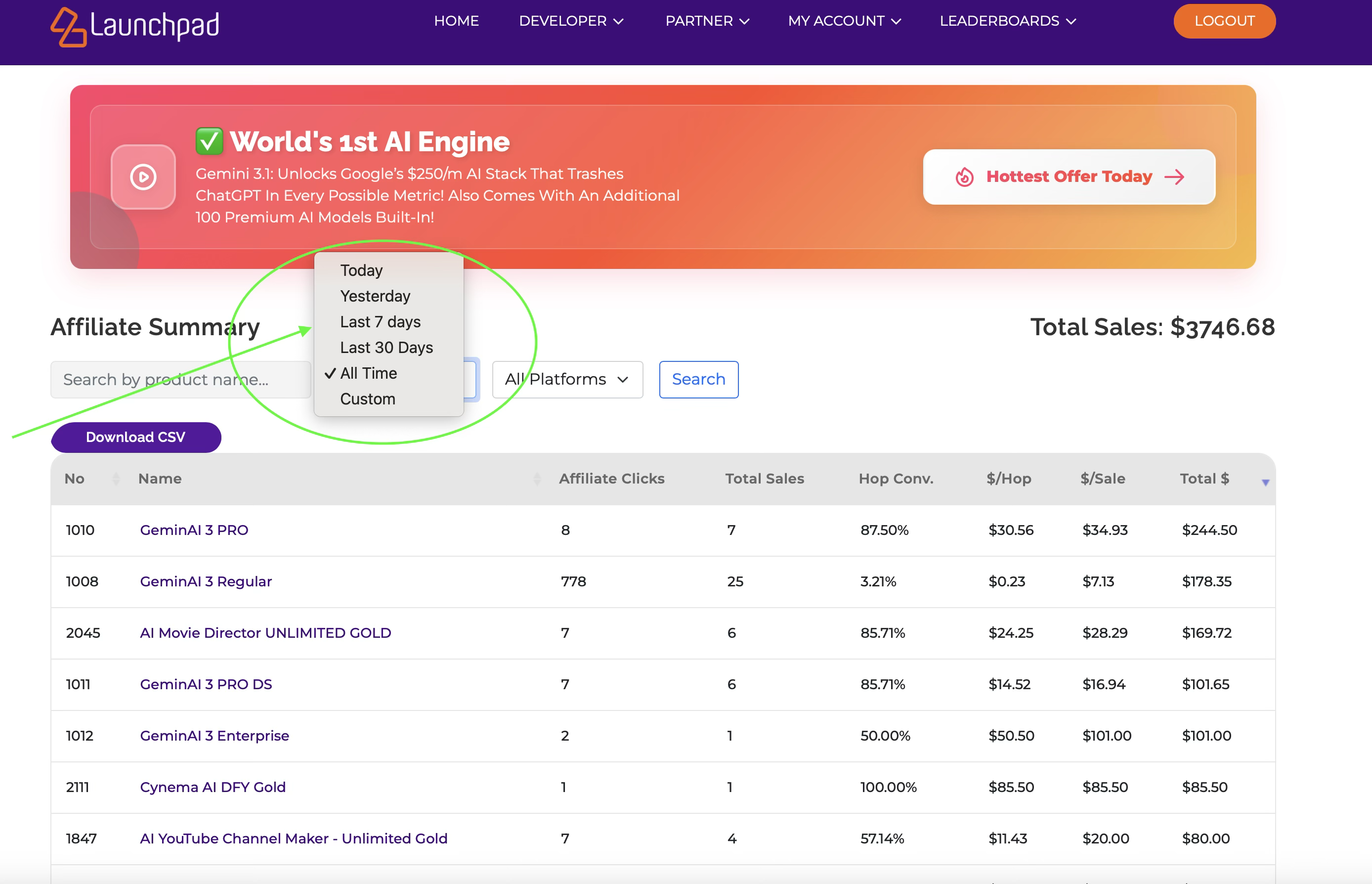Viewport: 1372px width, 884px height.
Task: Open the Hottest Offer Today button
Action: click(1069, 177)
